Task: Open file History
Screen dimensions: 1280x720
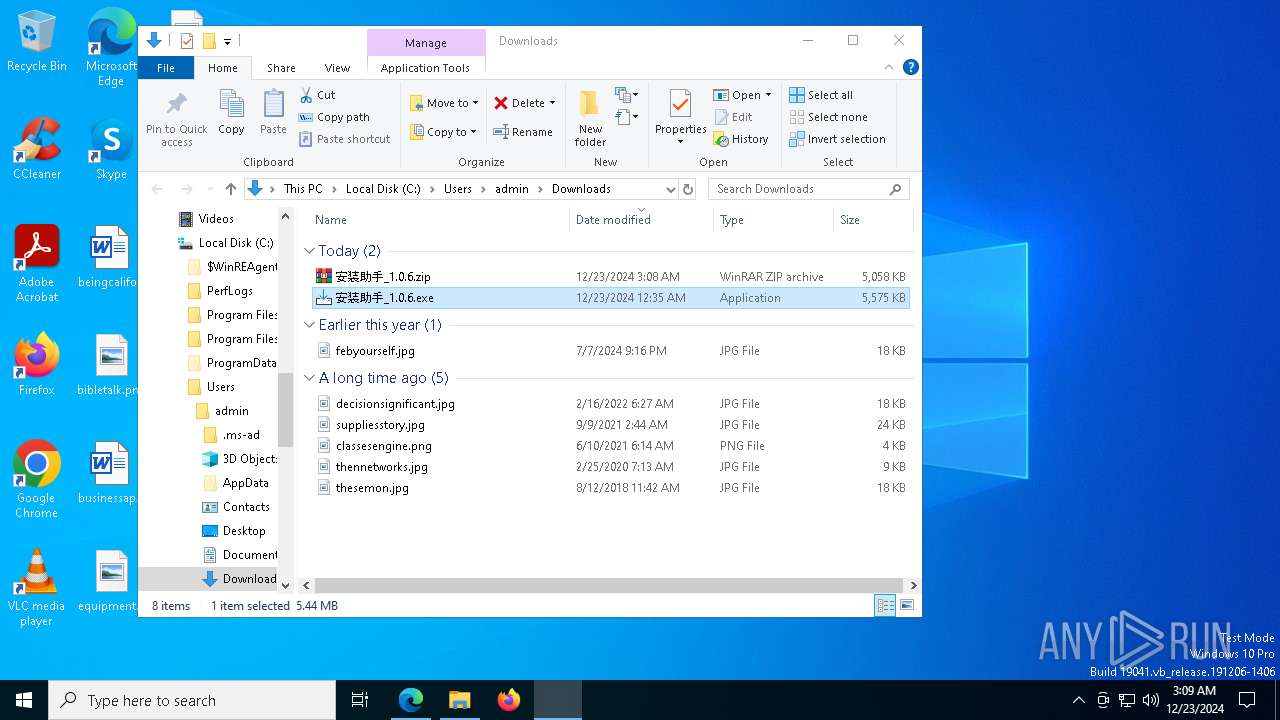Action: (741, 139)
